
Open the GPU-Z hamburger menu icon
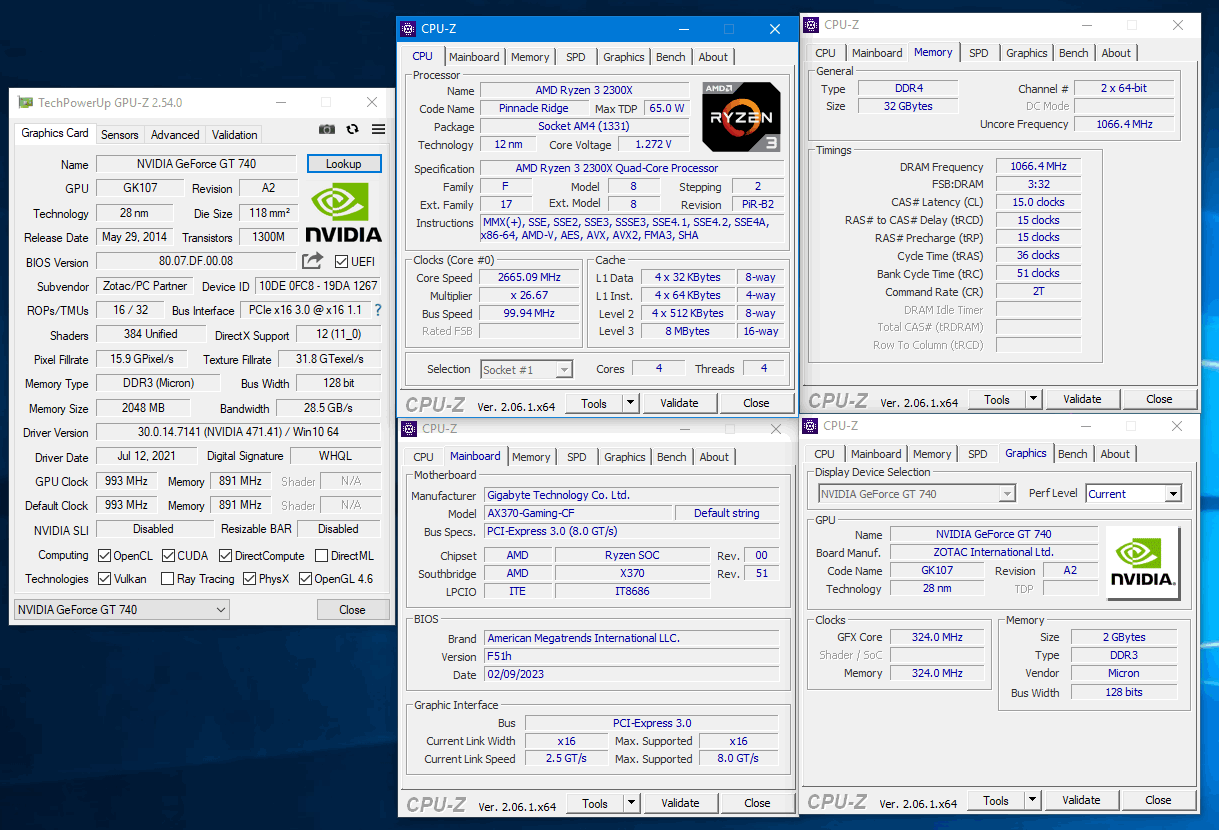click(378, 129)
